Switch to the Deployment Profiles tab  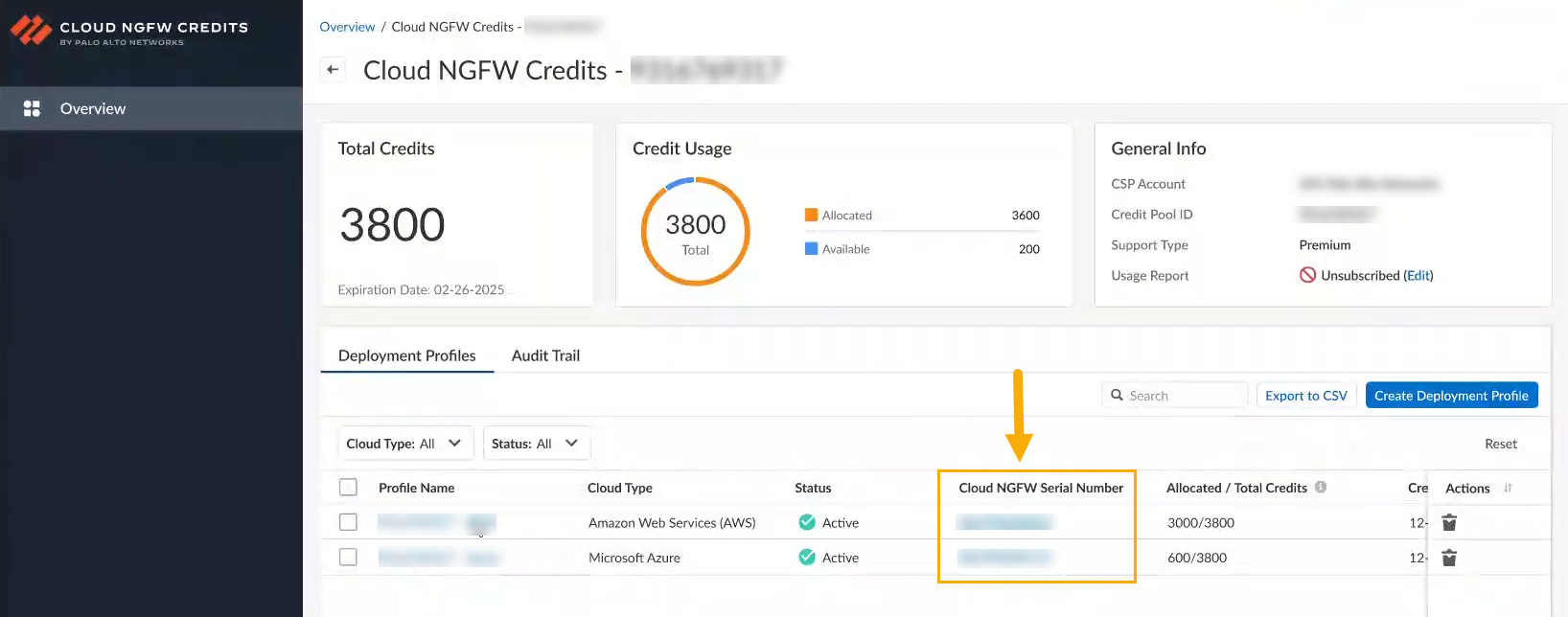[406, 355]
